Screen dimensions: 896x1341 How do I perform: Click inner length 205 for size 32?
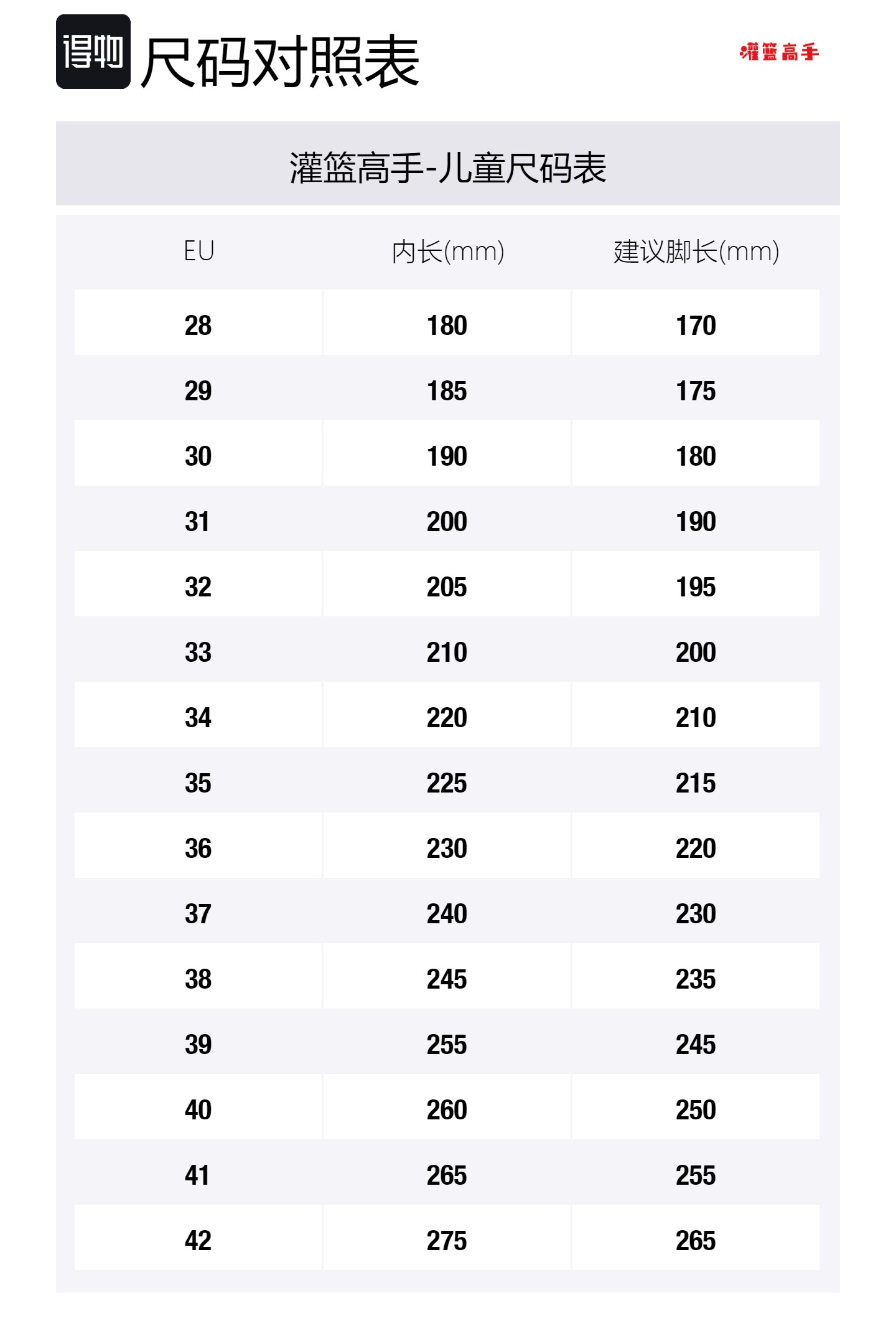tap(447, 586)
